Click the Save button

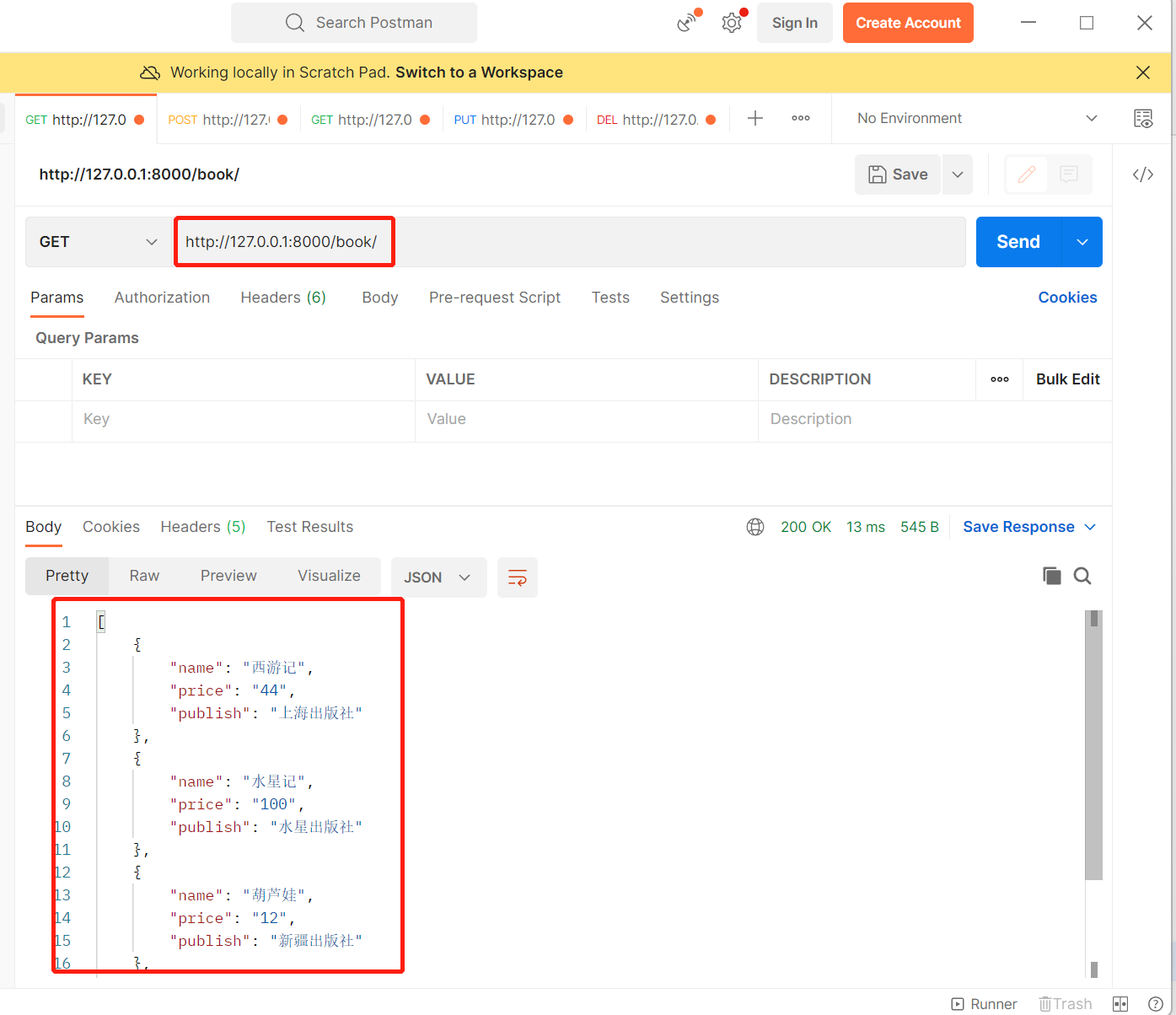point(898,175)
